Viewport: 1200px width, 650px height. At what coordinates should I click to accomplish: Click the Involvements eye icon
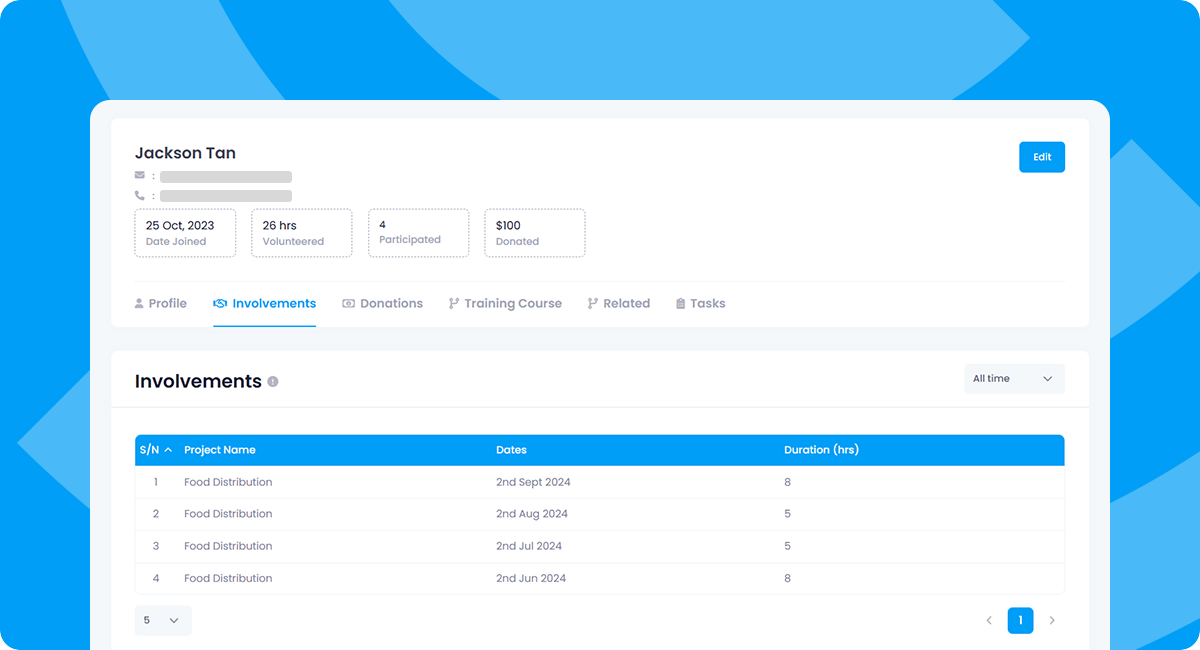218,303
